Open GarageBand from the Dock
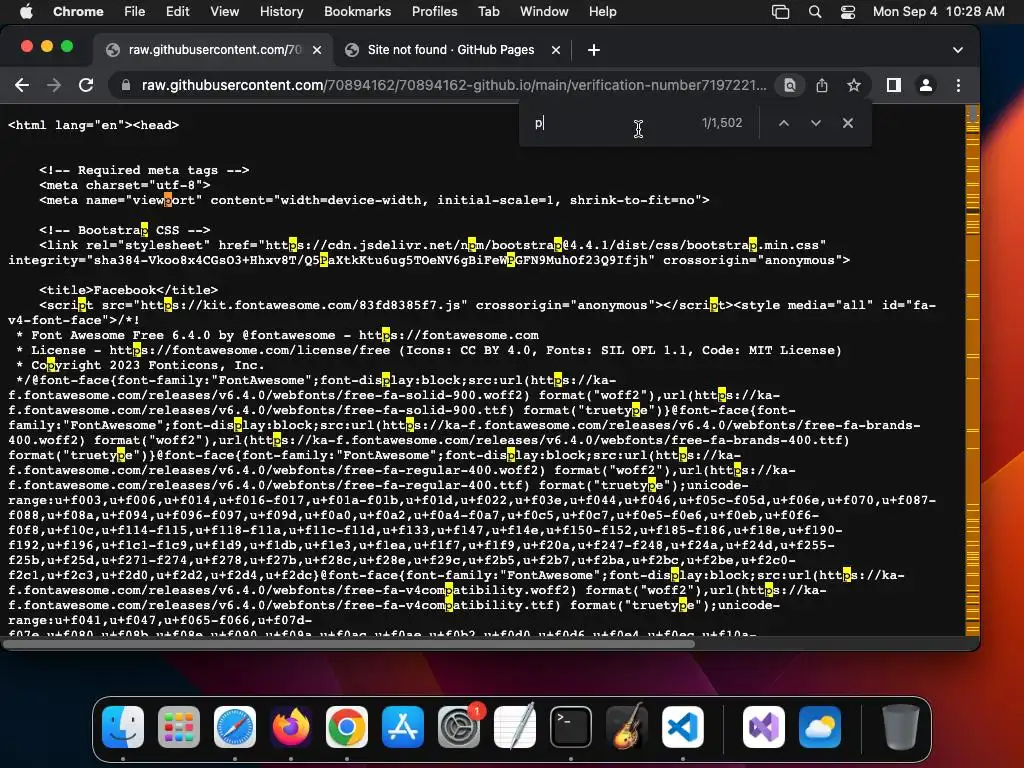 click(x=626, y=727)
